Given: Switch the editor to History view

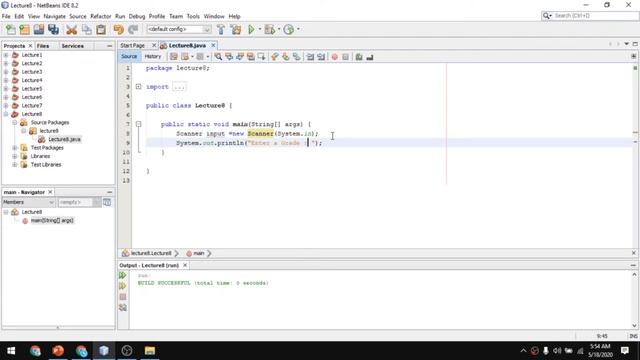Looking at the screenshot, I should coord(153,56).
